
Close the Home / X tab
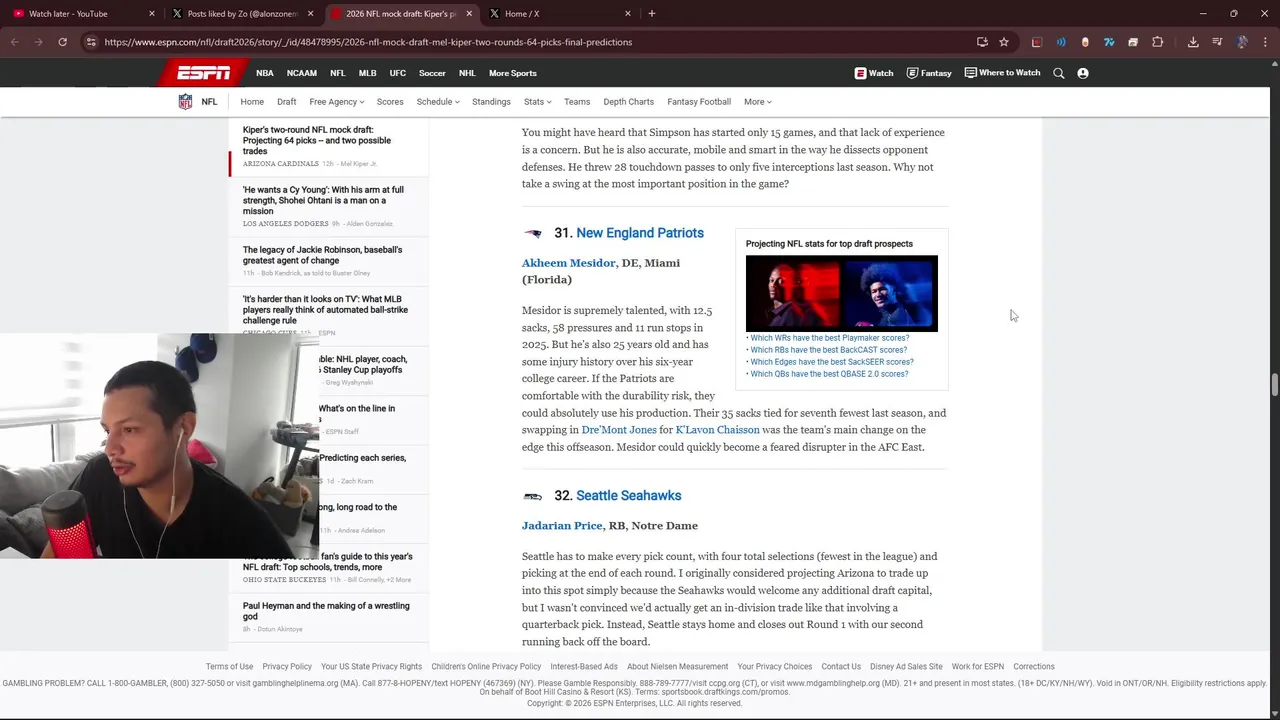[x=628, y=14]
